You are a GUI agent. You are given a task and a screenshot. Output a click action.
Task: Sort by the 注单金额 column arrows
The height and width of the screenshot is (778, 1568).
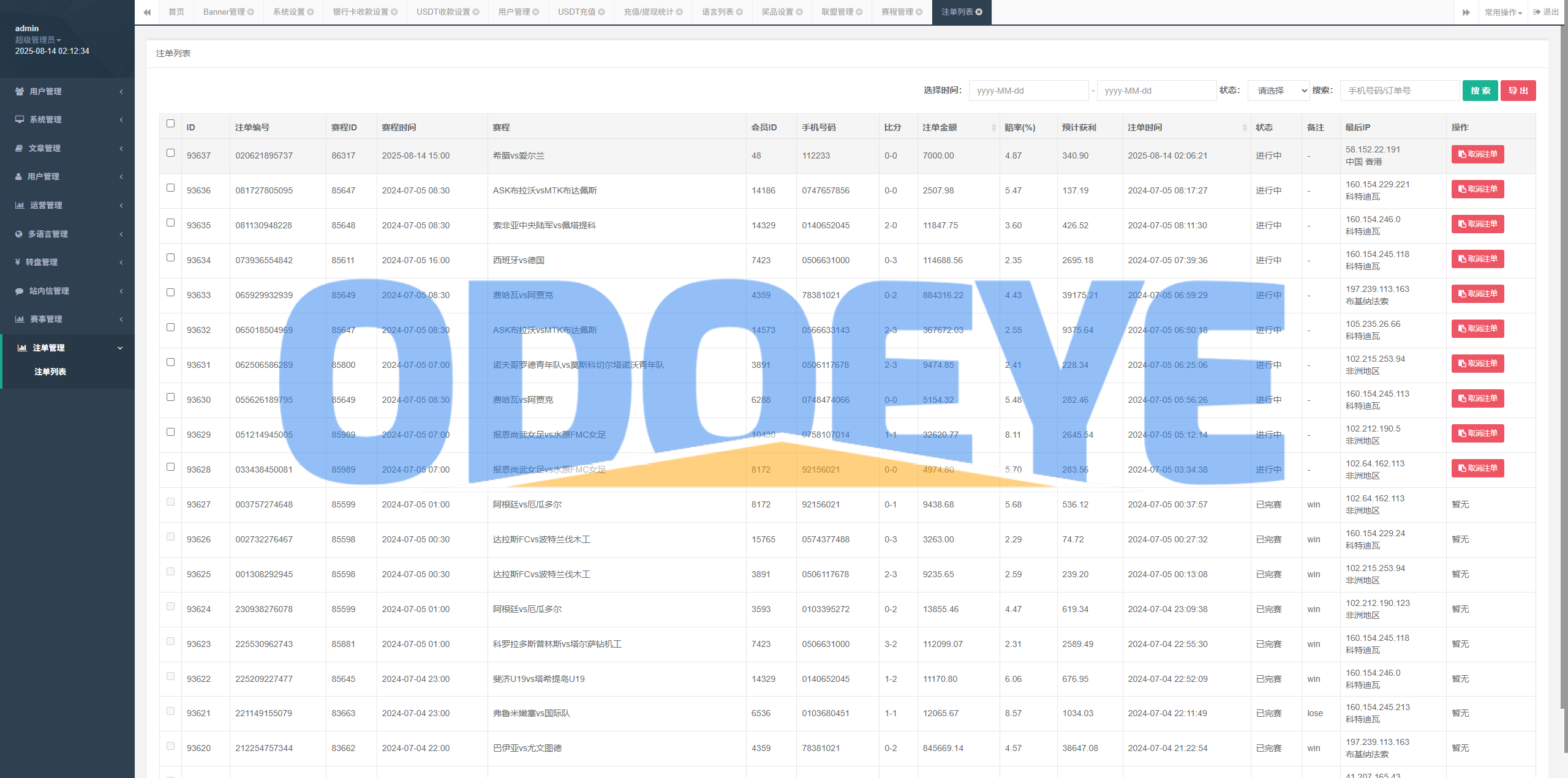993,127
